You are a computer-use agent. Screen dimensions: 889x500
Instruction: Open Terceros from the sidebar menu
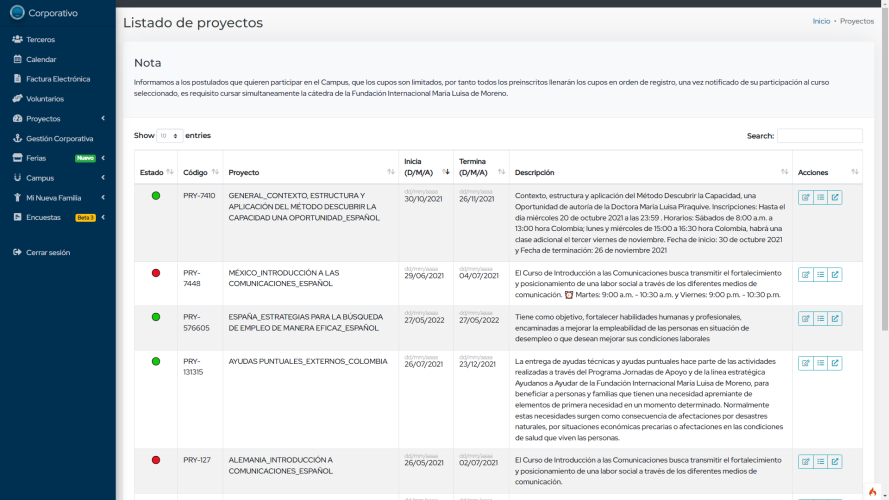click(x=40, y=39)
